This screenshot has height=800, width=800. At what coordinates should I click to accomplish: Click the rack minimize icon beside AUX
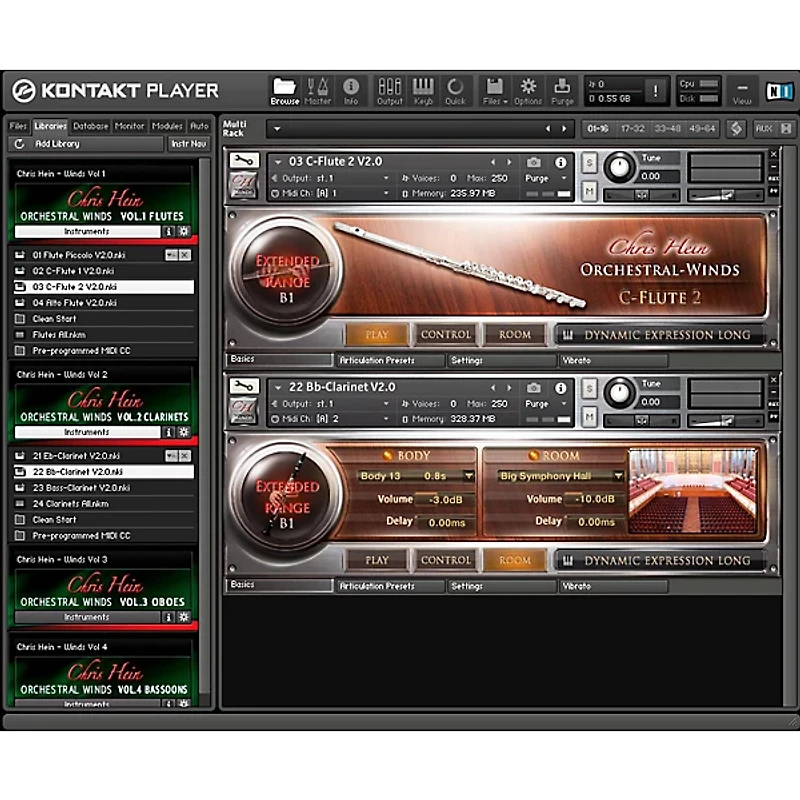[x=786, y=129]
